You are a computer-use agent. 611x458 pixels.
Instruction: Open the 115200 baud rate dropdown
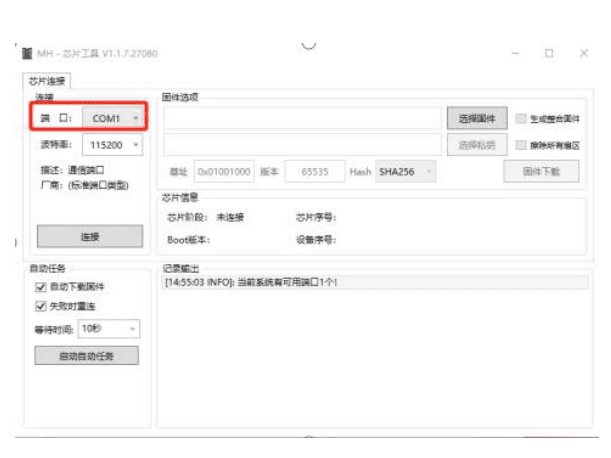coord(112,145)
